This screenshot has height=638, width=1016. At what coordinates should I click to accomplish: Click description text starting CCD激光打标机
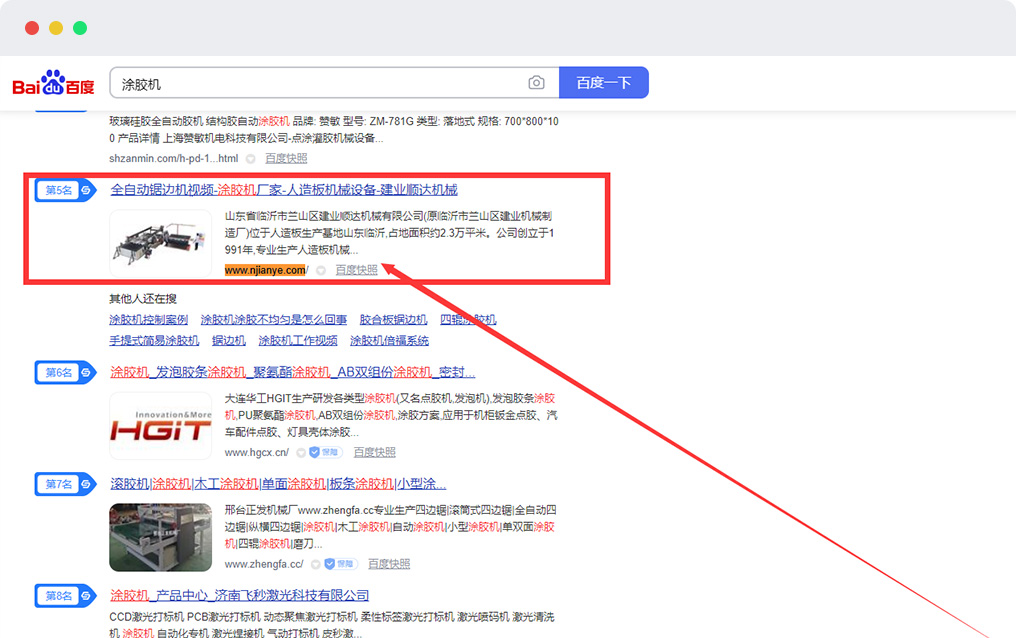pos(332,625)
